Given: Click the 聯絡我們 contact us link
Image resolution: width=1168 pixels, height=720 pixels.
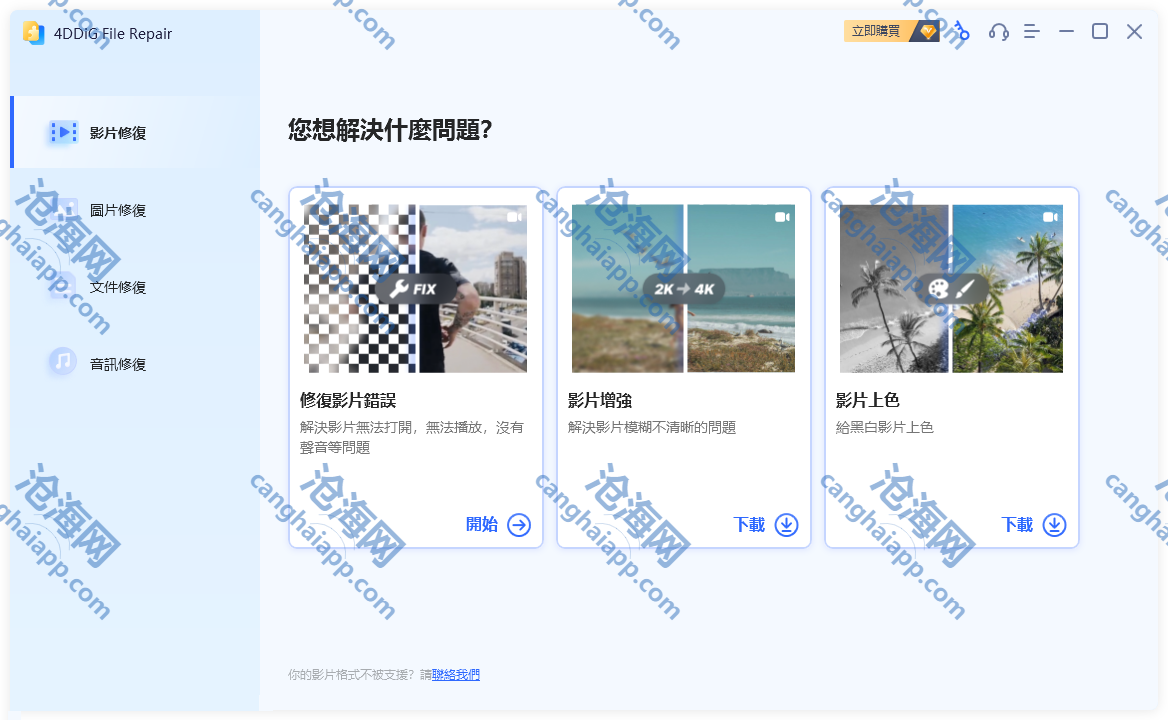Looking at the screenshot, I should tap(456, 675).
